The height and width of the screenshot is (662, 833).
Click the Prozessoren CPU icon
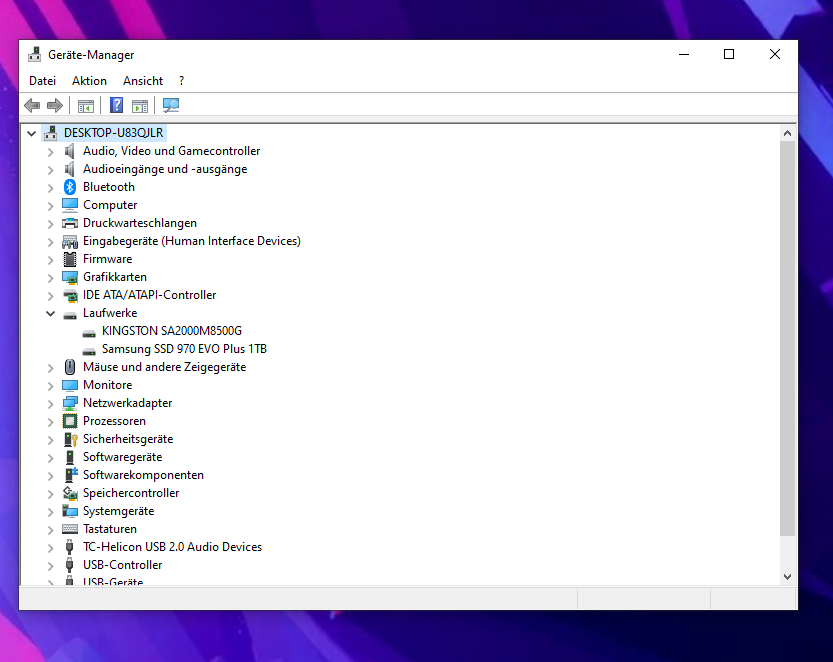(x=70, y=421)
